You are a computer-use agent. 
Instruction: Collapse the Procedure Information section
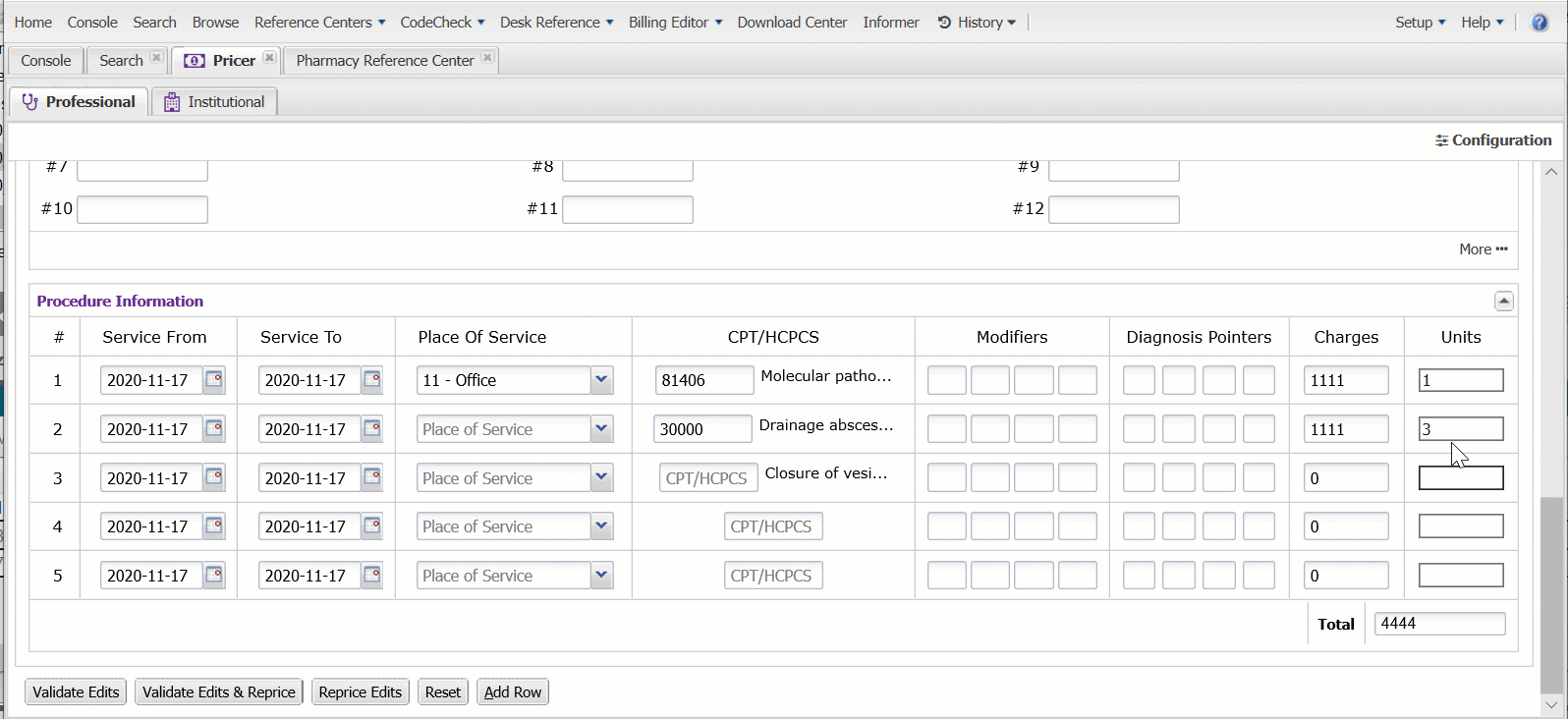click(x=1503, y=302)
